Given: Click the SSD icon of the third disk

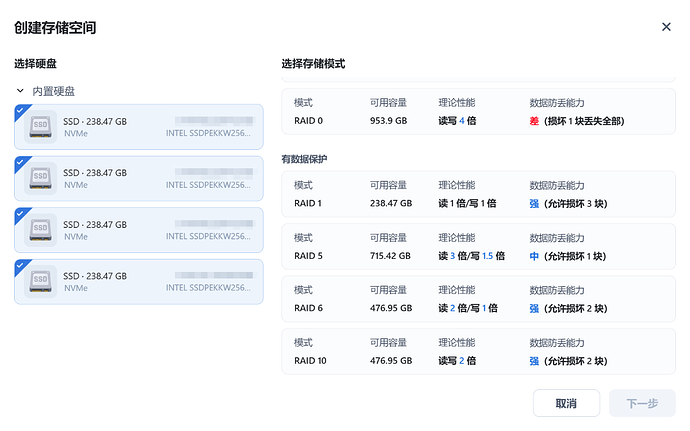Looking at the screenshot, I should [x=41, y=230].
